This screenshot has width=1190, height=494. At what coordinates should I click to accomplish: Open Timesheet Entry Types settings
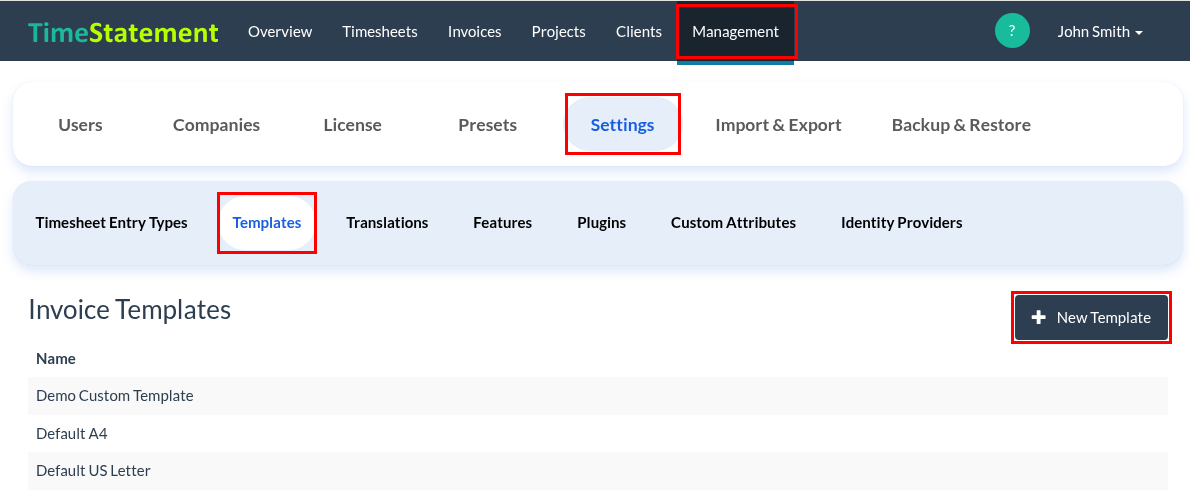[x=112, y=223]
